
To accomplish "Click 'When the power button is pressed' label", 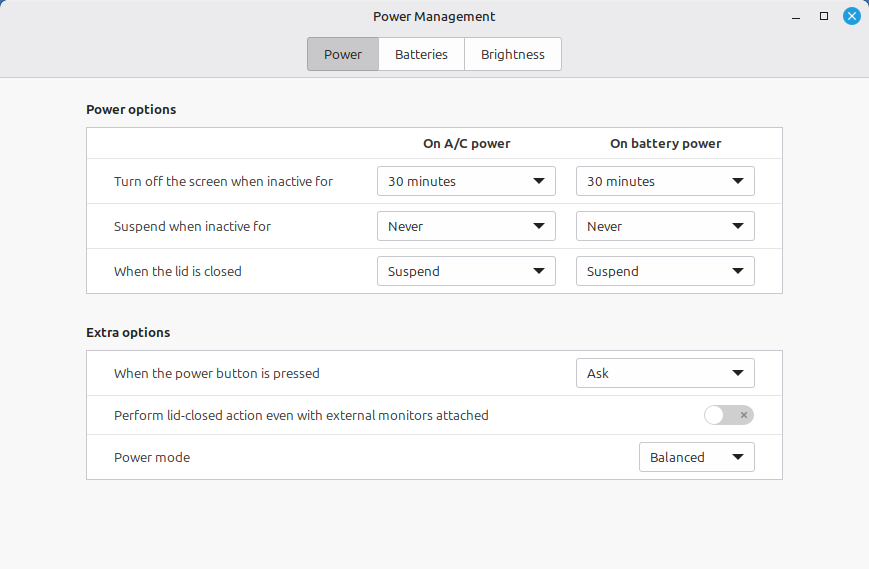I will click(x=217, y=373).
